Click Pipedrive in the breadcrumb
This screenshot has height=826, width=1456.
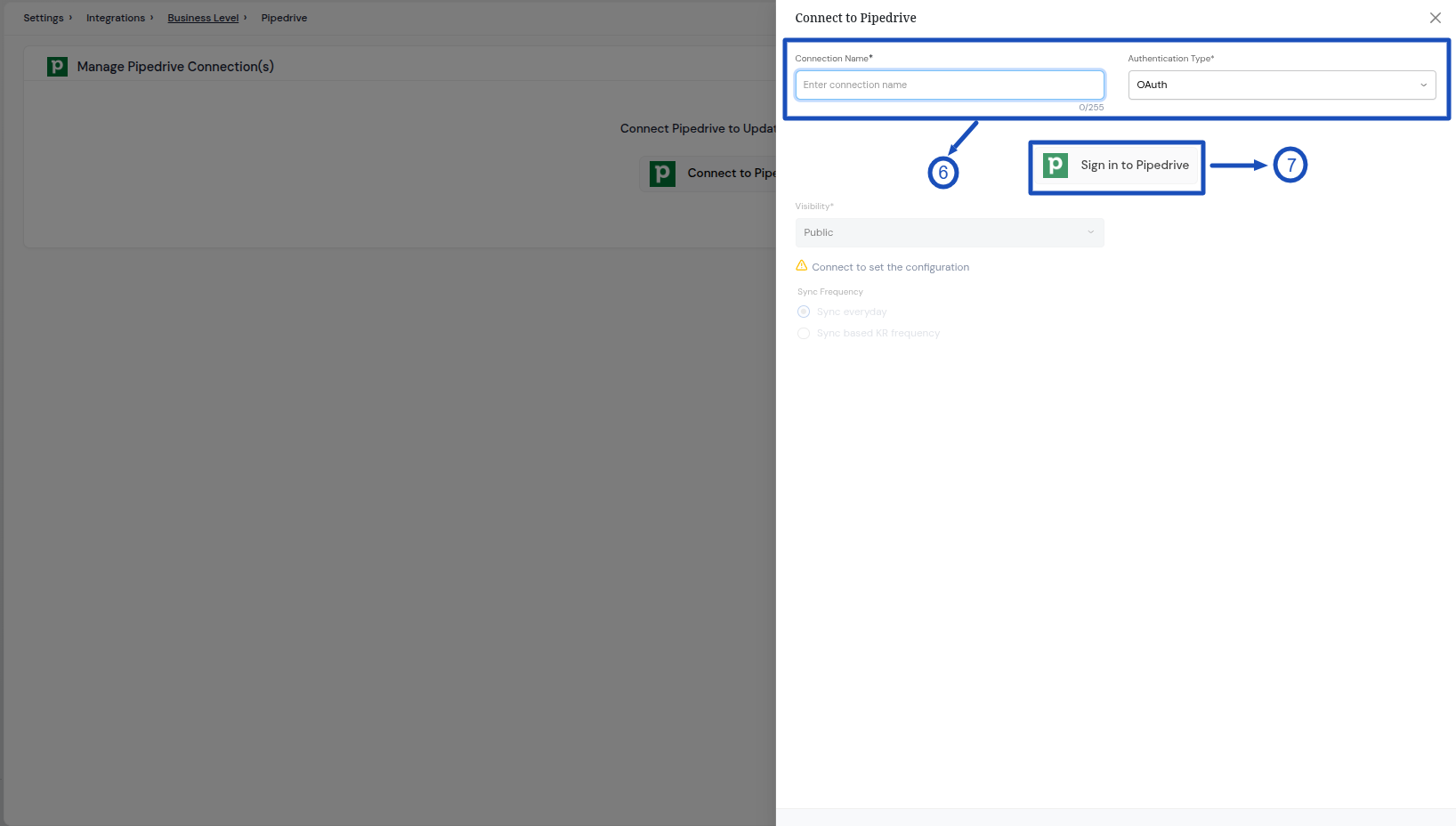pyautogui.click(x=284, y=18)
